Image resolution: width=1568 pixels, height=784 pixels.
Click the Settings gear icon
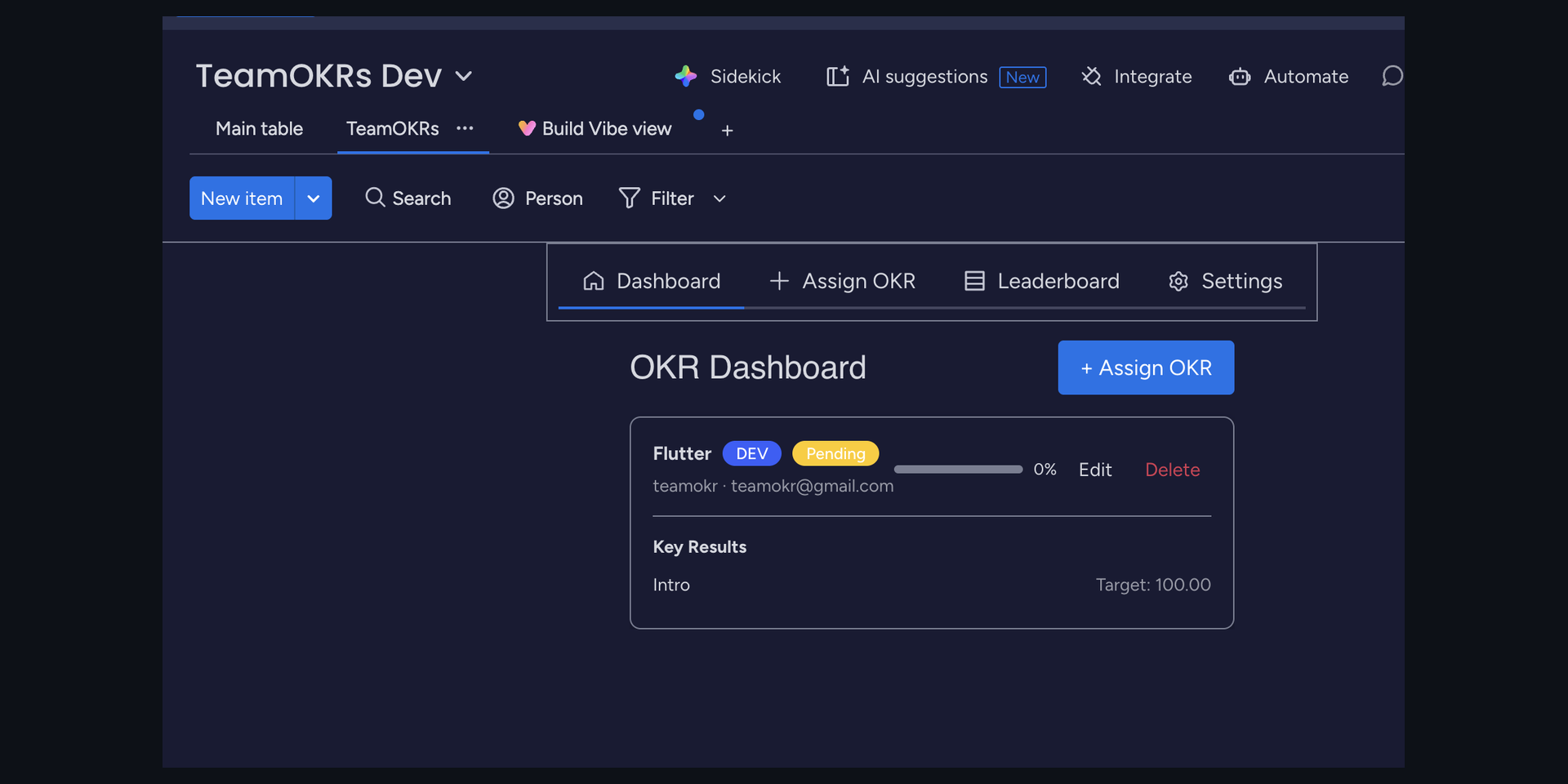[1178, 281]
